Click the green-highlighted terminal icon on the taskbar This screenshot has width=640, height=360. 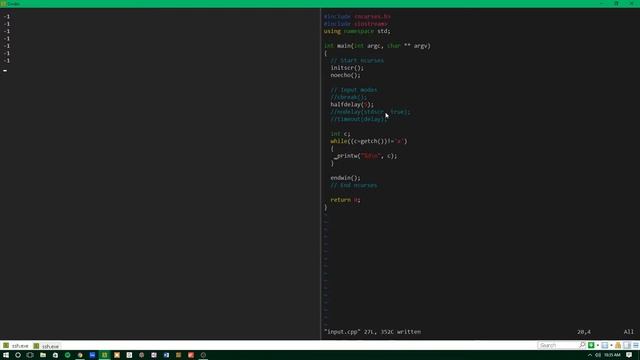104,355
